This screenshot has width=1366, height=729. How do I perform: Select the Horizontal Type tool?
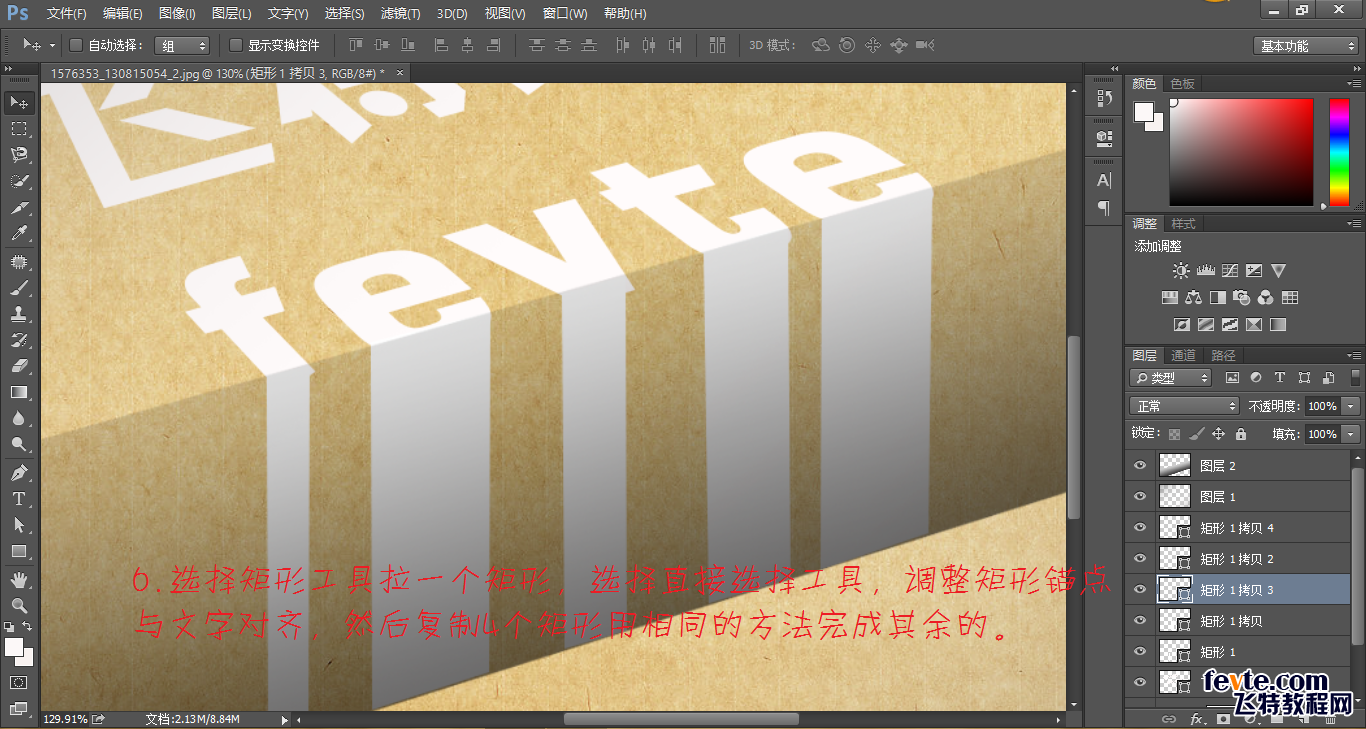19,498
